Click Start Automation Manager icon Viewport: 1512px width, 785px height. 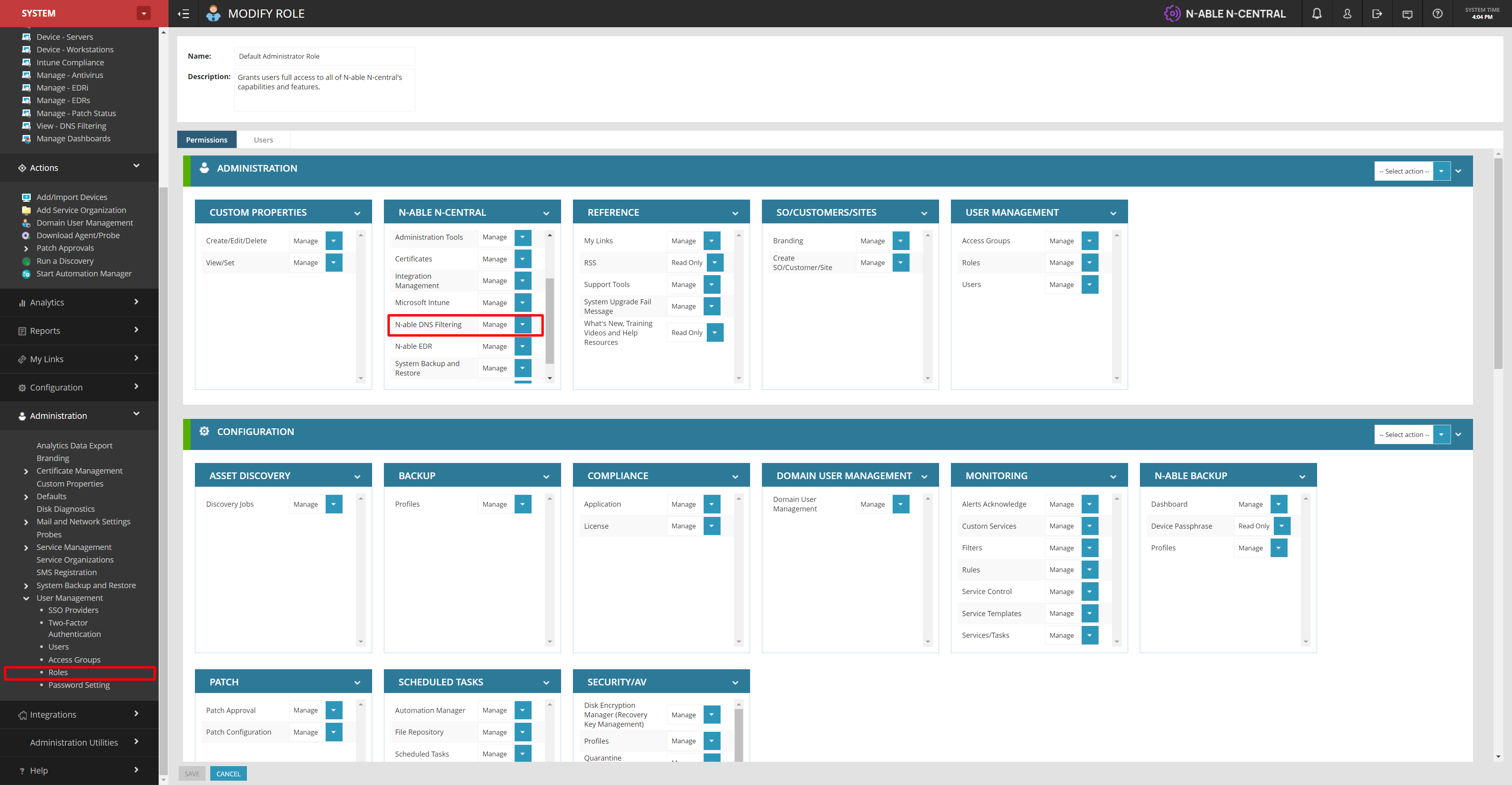26,274
